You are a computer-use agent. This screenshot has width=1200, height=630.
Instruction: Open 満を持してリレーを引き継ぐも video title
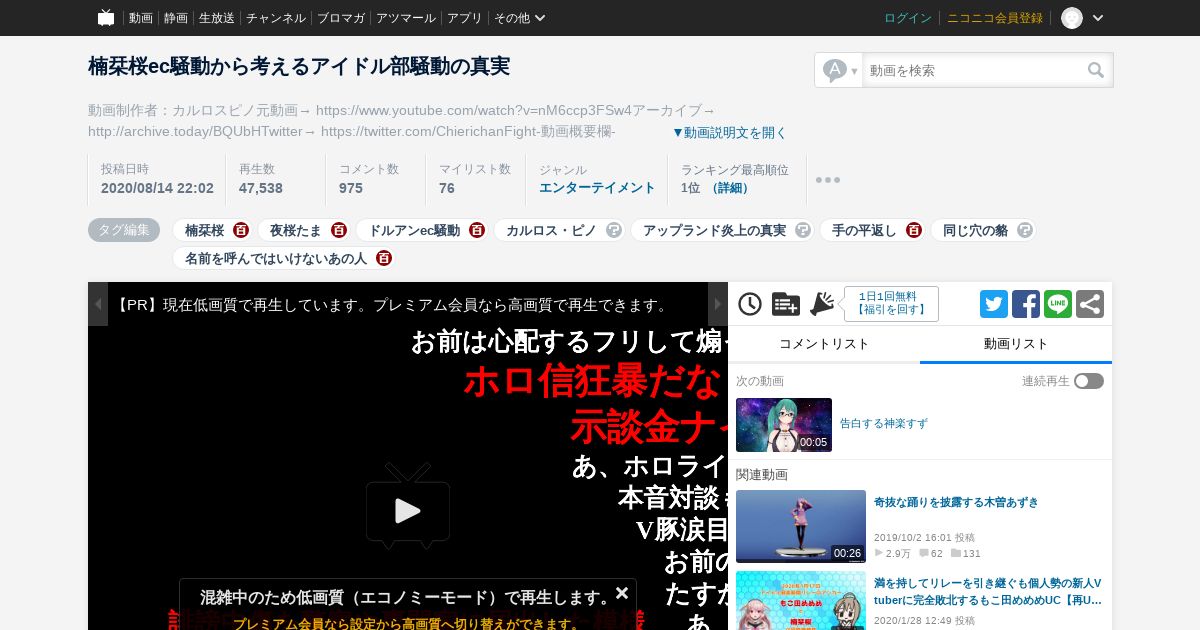988,591
